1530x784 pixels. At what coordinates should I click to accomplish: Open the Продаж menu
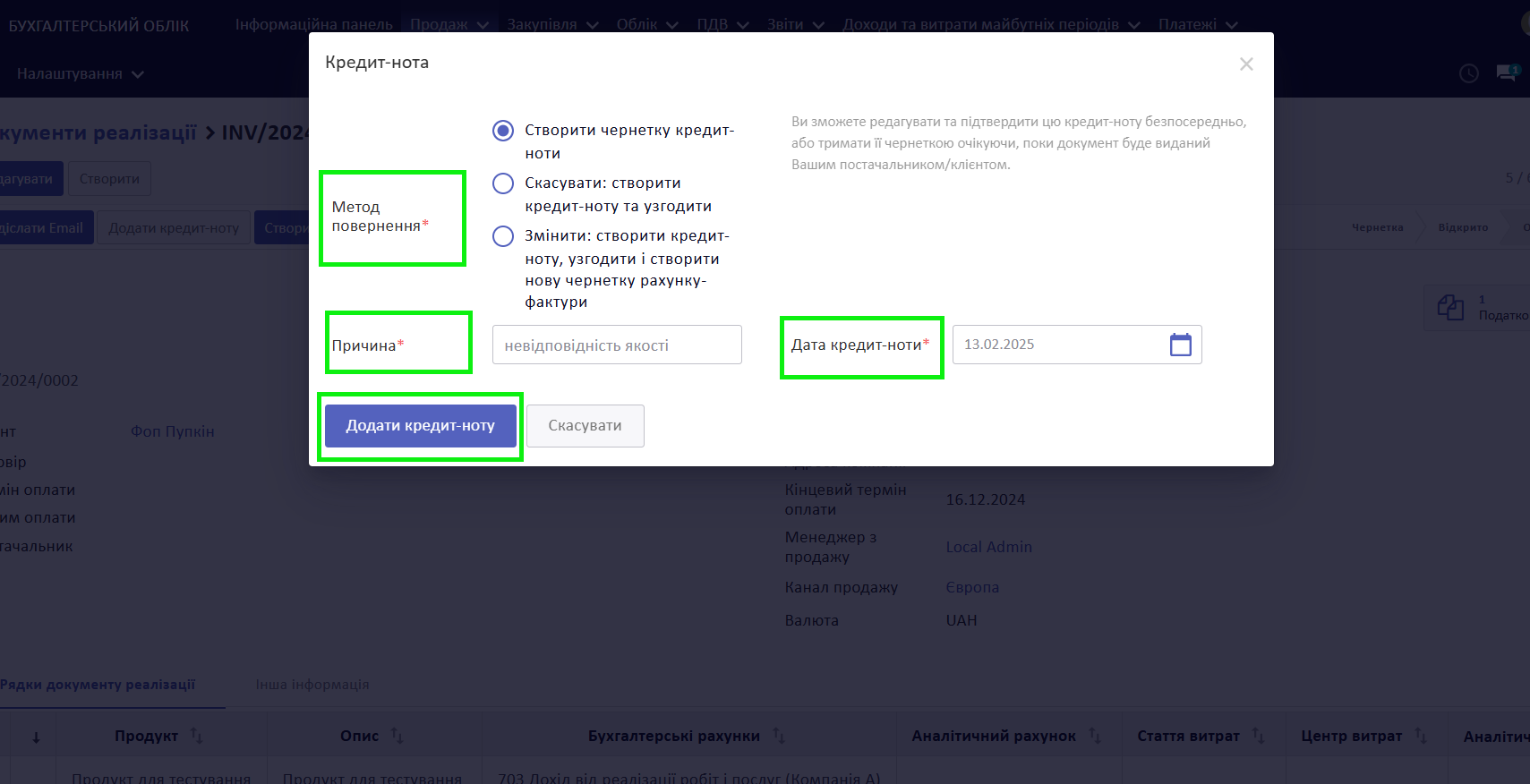[x=449, y=24]
